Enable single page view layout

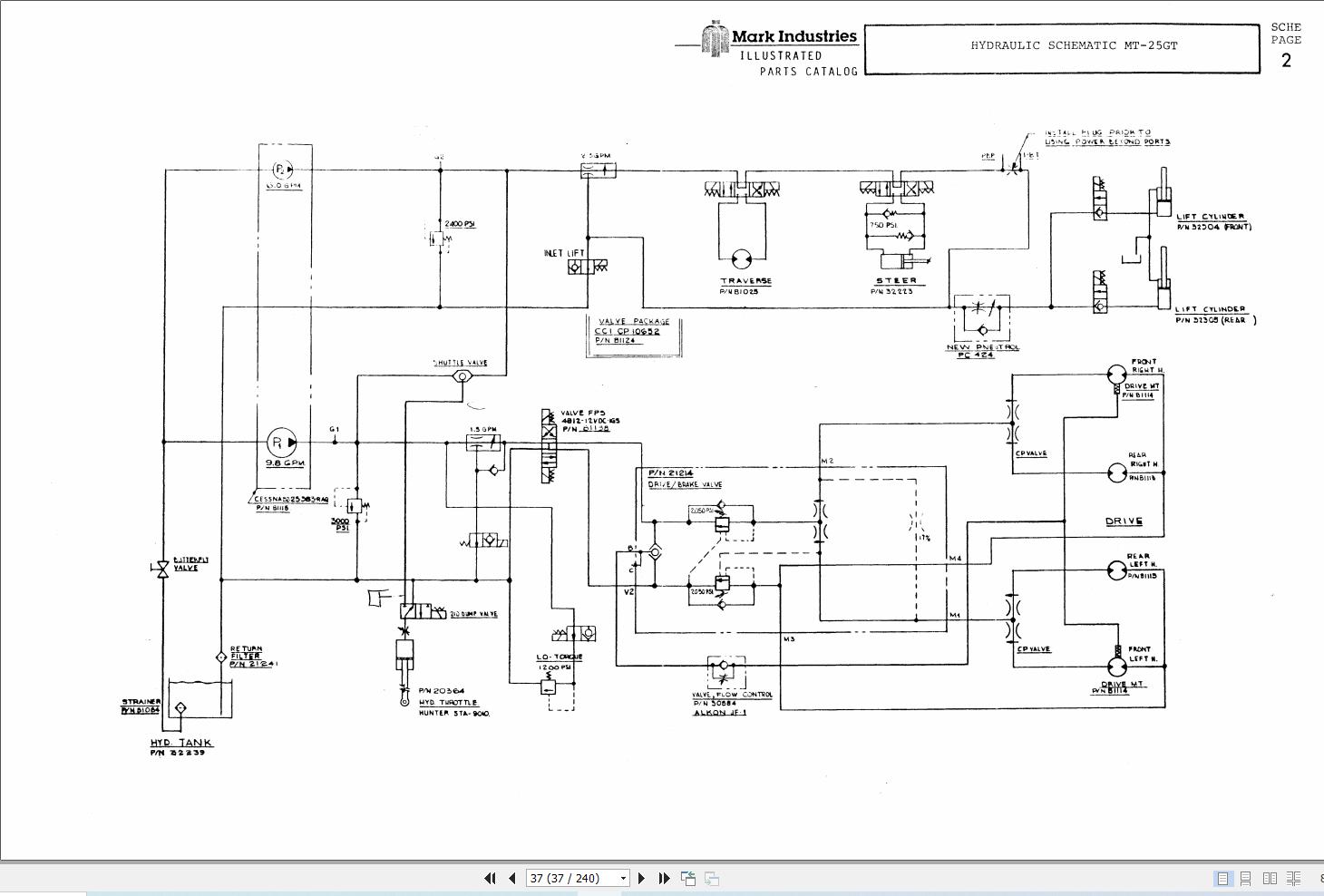click(x=1222, y=878)
